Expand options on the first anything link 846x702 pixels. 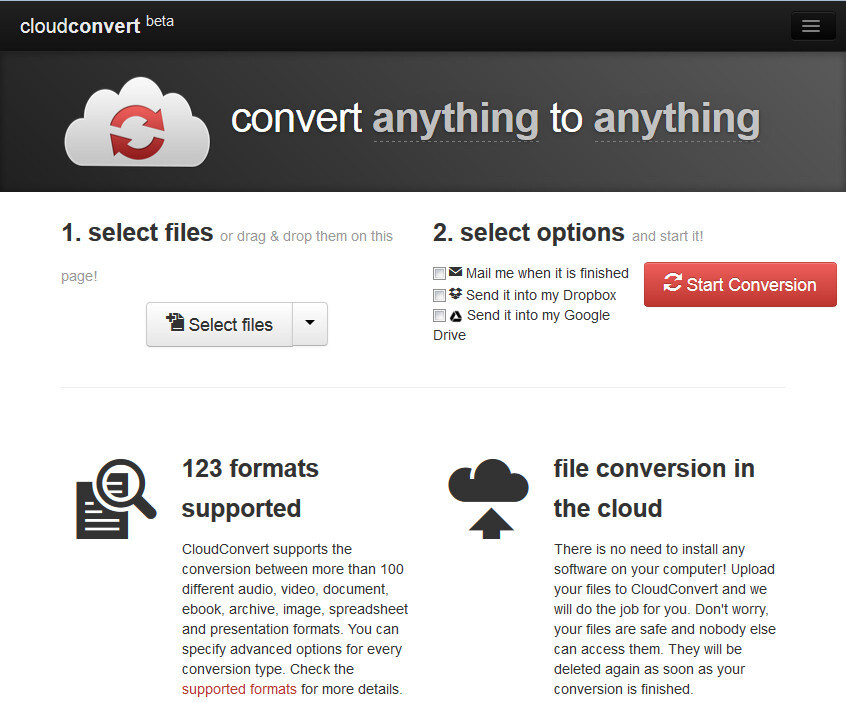[455, 118]
